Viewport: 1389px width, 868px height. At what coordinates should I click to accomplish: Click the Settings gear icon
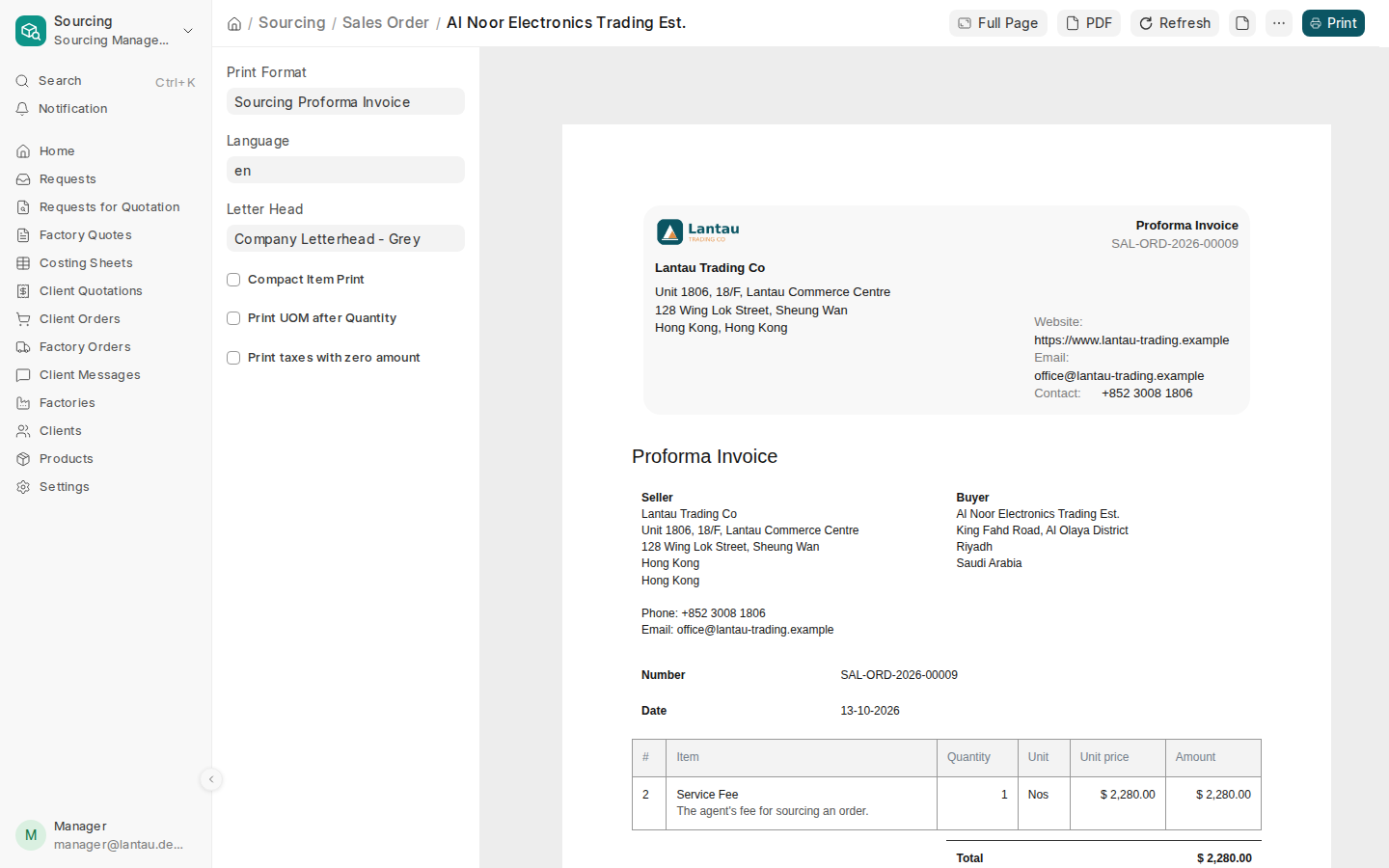(23, 487)
